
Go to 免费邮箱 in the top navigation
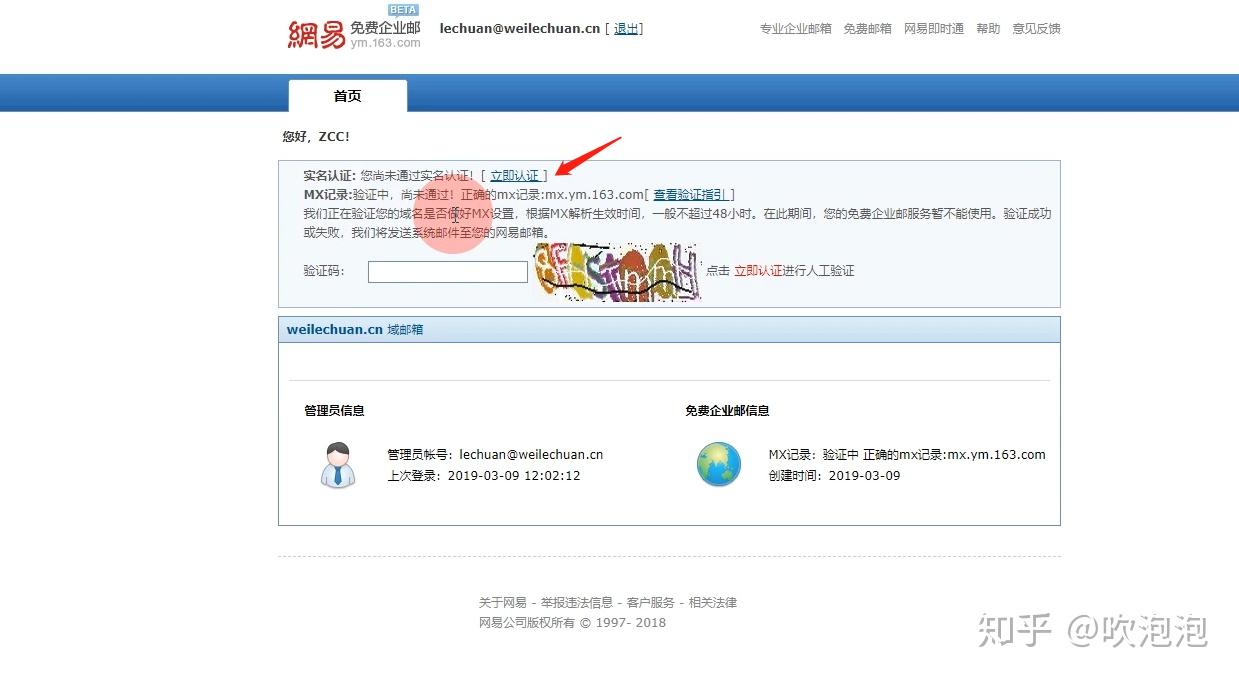(868, 29)
